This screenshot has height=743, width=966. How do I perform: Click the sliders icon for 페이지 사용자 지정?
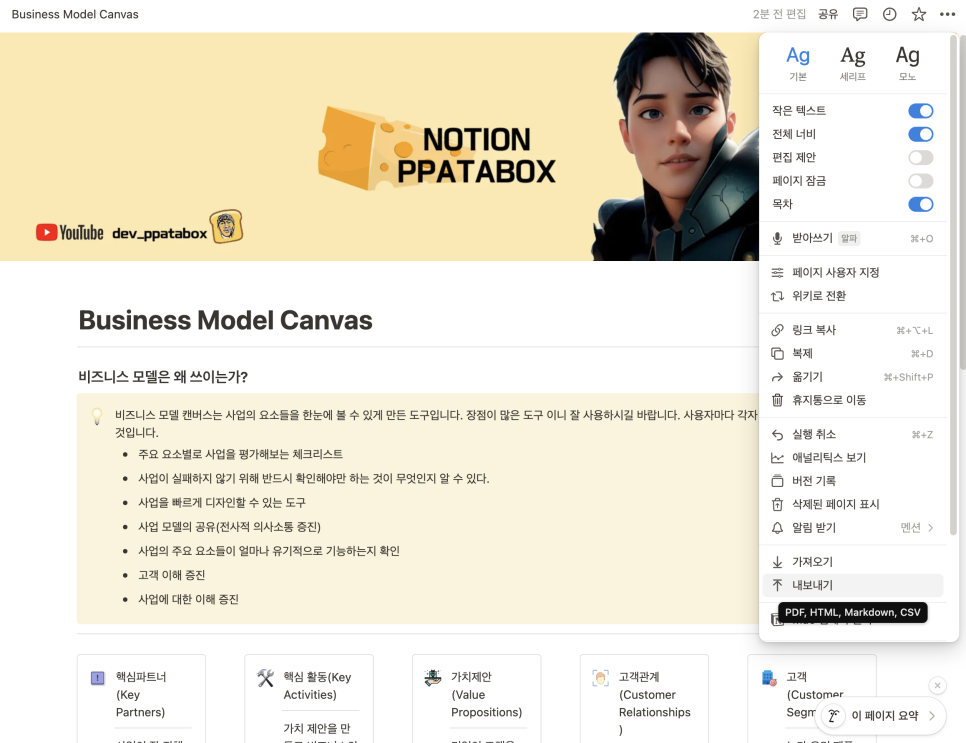click(x=777, y=272)
